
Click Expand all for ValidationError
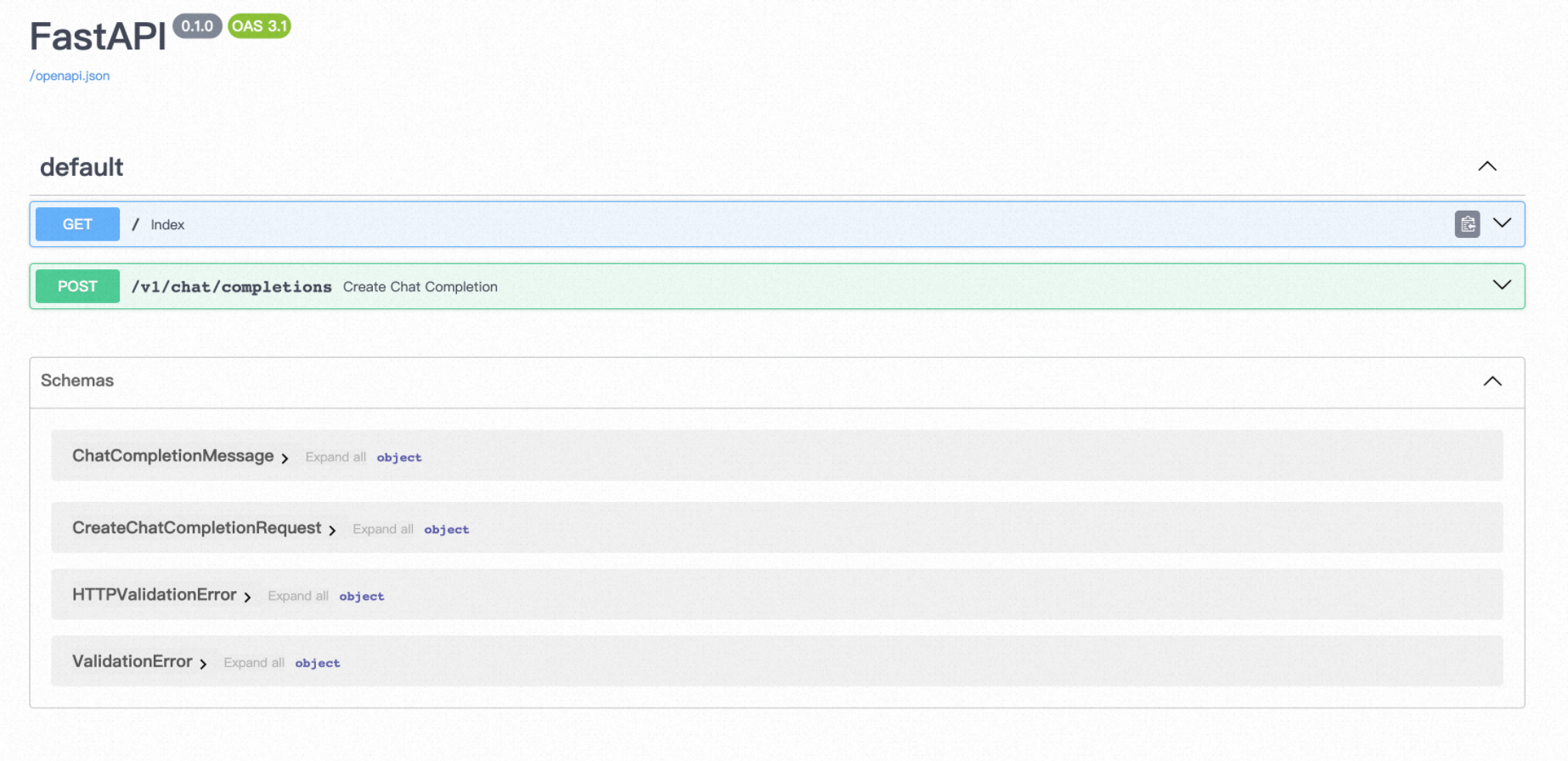pyautogui.click(x=254, y=662)
